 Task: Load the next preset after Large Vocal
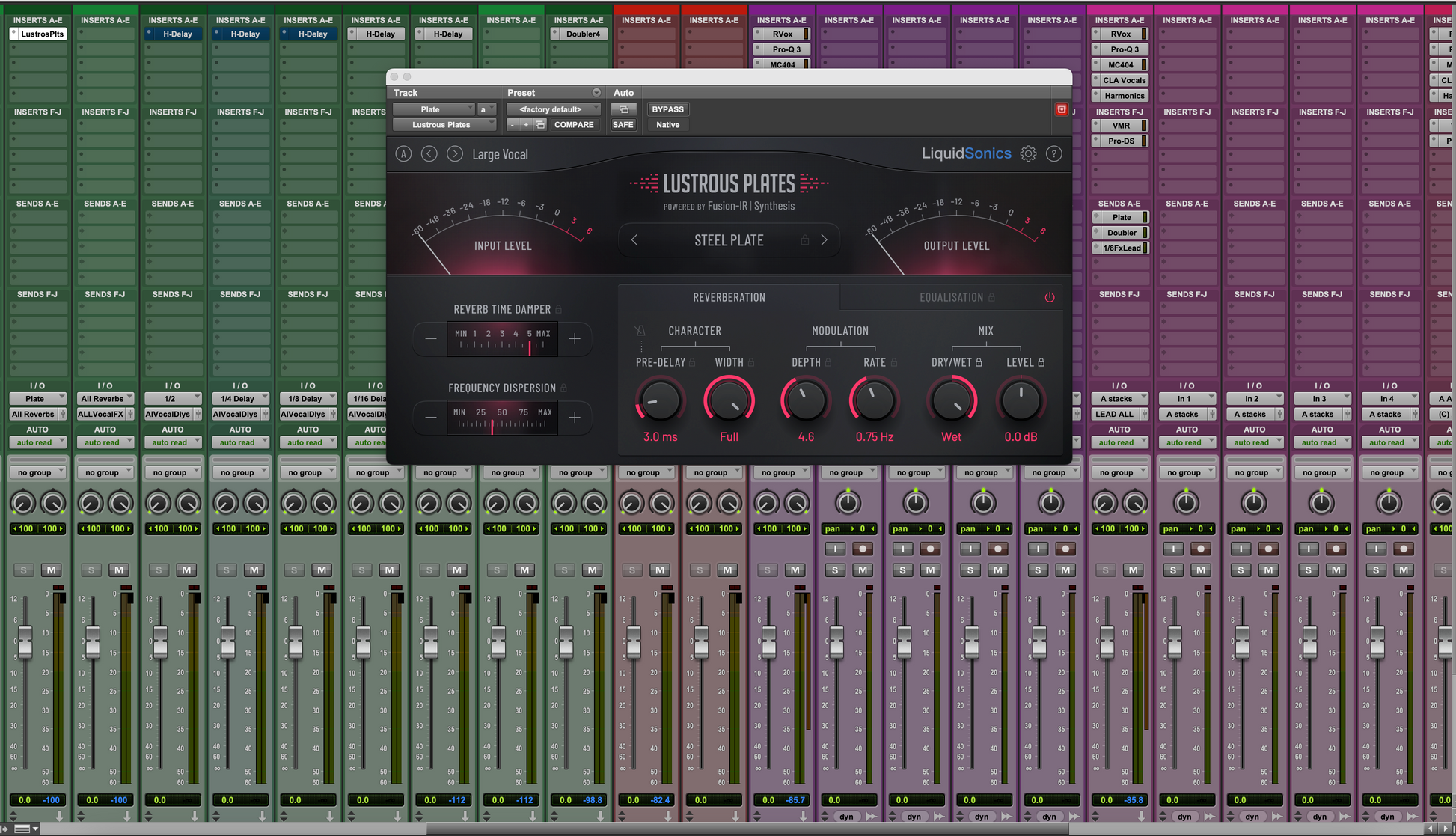(x=454, y=154)
